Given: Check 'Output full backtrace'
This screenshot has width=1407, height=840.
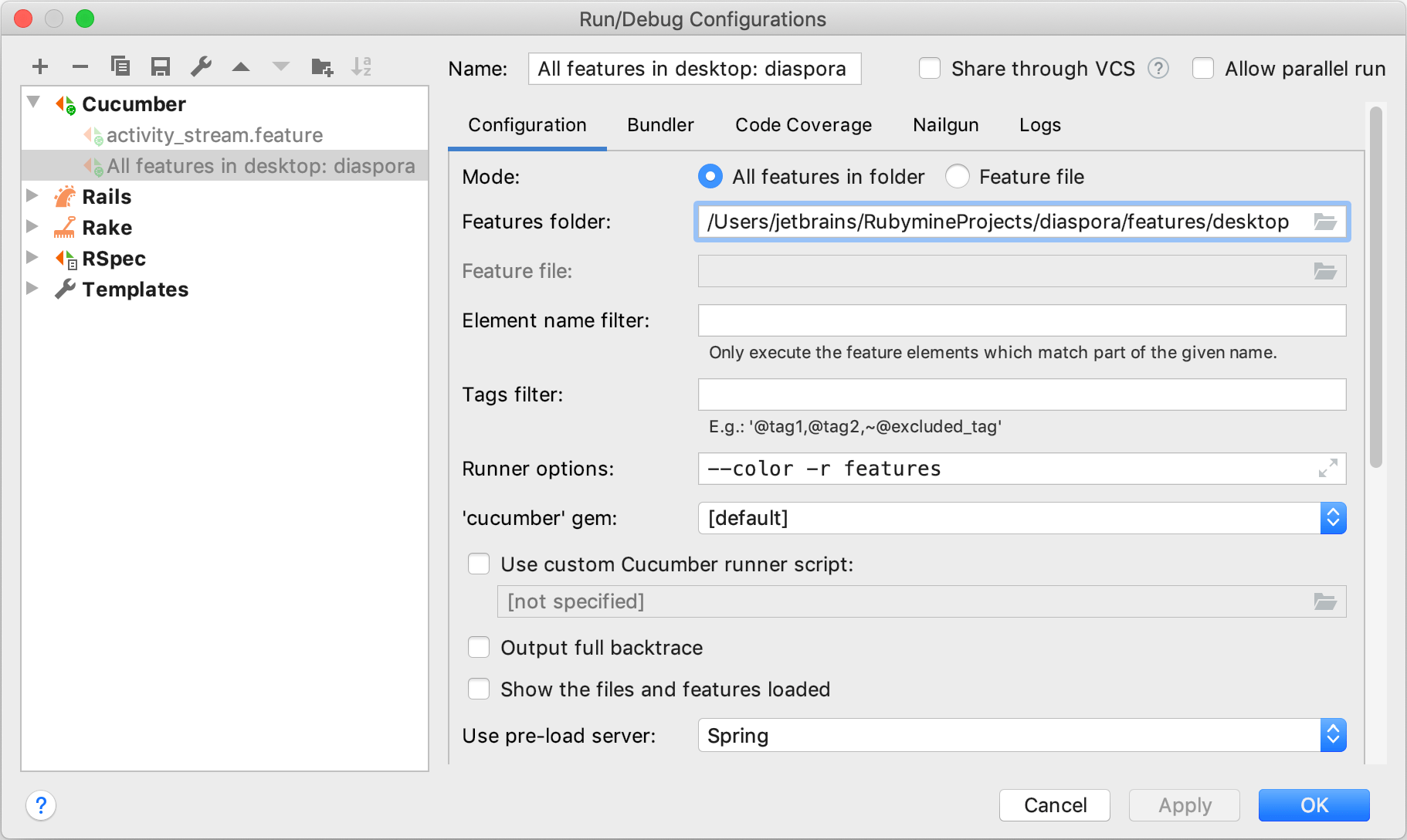Looking at the screenshot, I should pyautogui.click(x=479, y=647).
